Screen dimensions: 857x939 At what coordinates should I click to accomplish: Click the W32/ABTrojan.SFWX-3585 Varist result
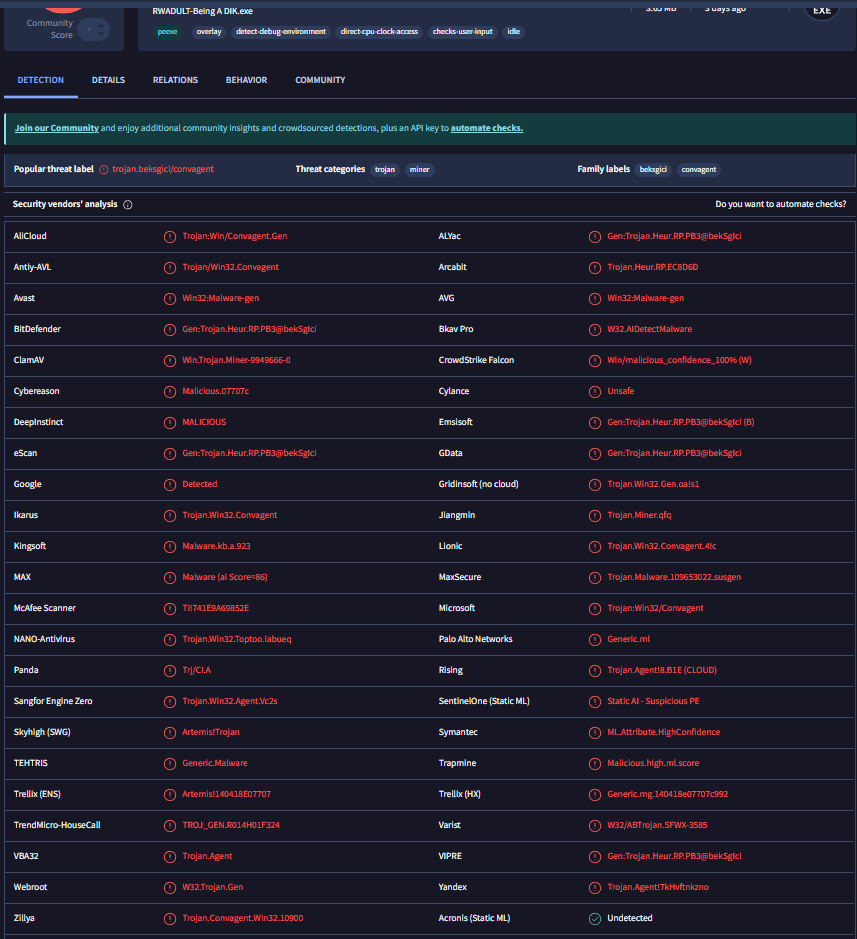click(x=657, y=825)
